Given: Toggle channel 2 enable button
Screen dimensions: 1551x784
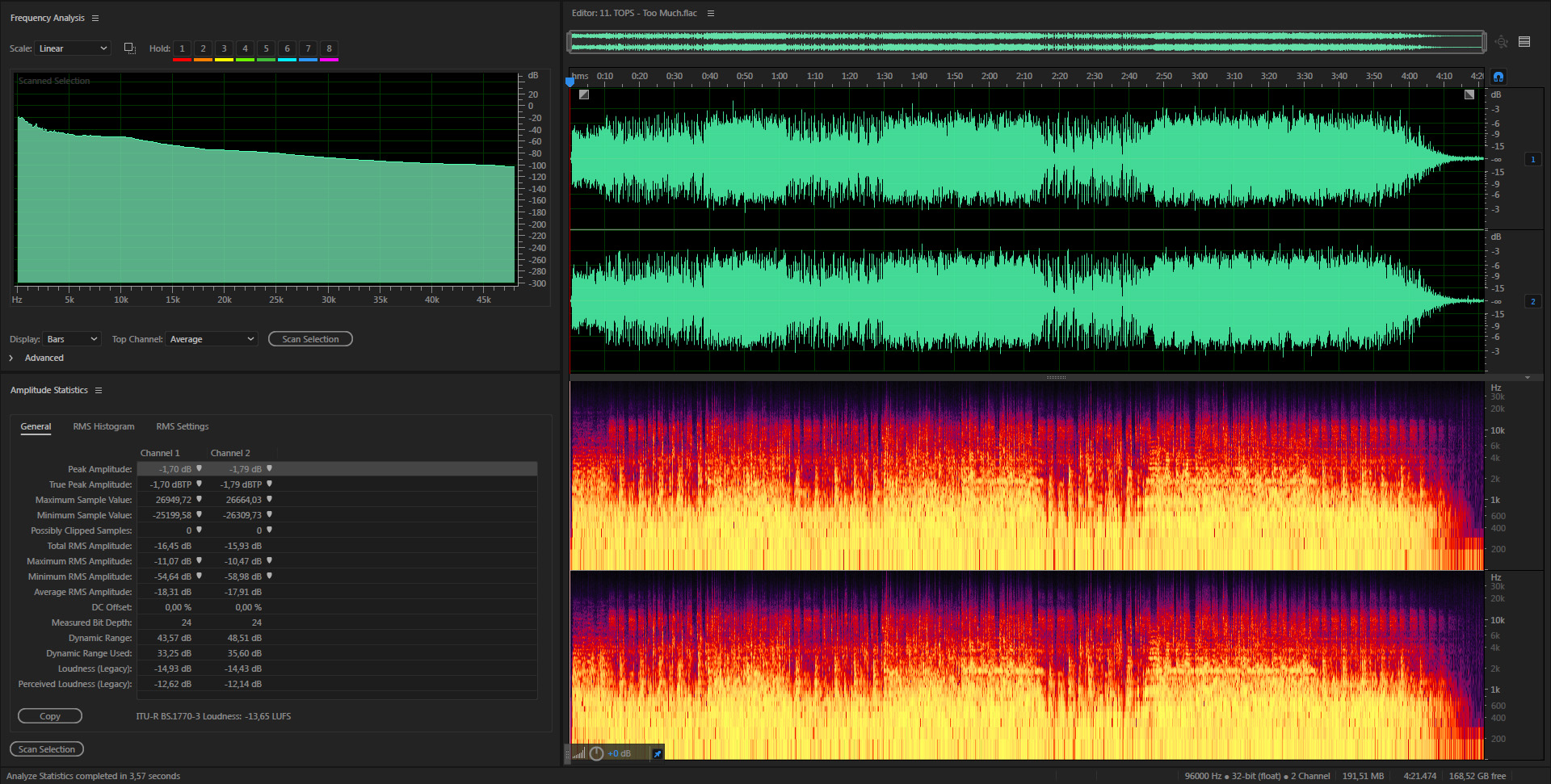Looking at the screenshot, I should (x=1532, y=301).
